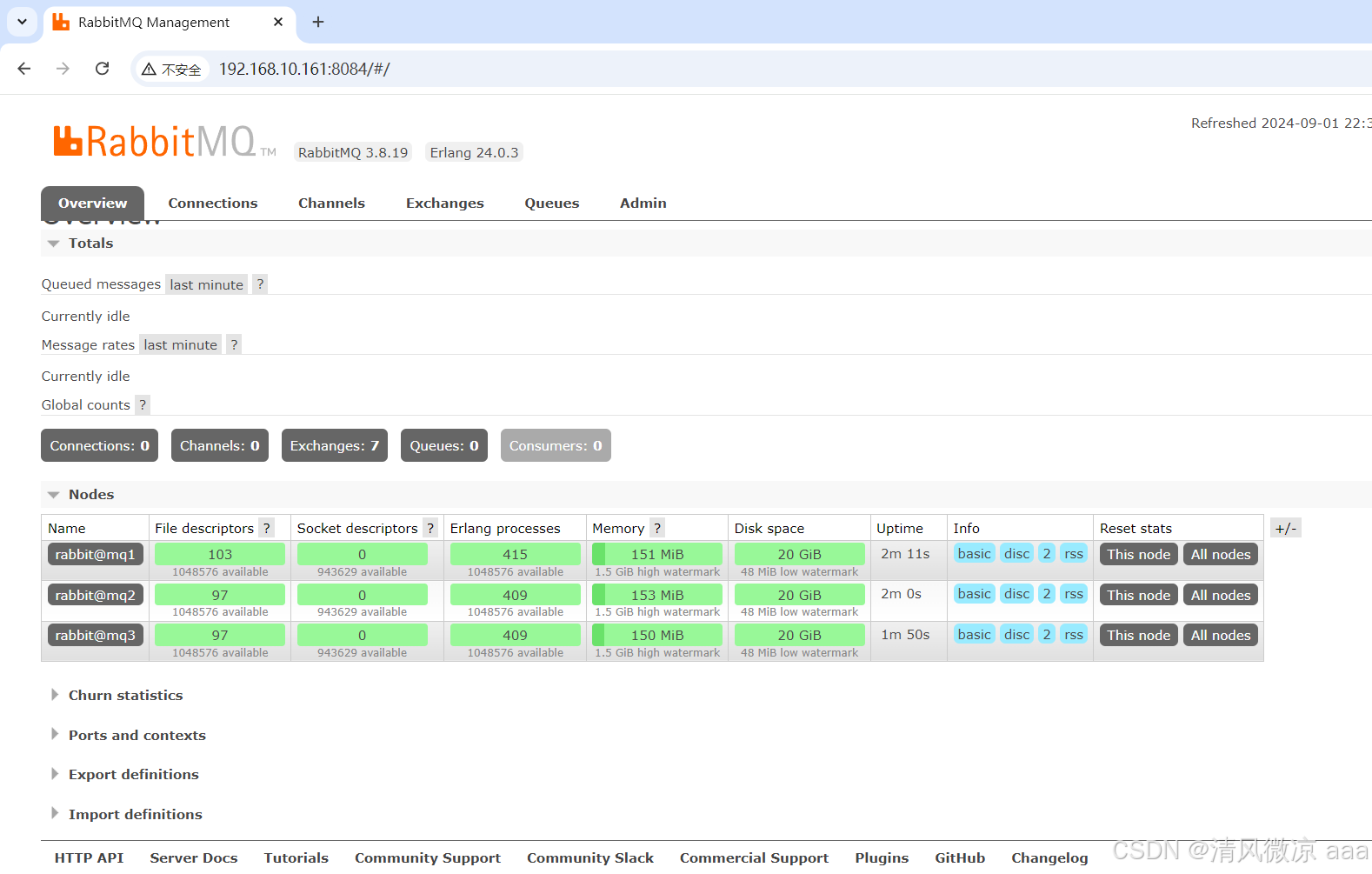
Task: Go back in browser history
Action: coord(24,69)
